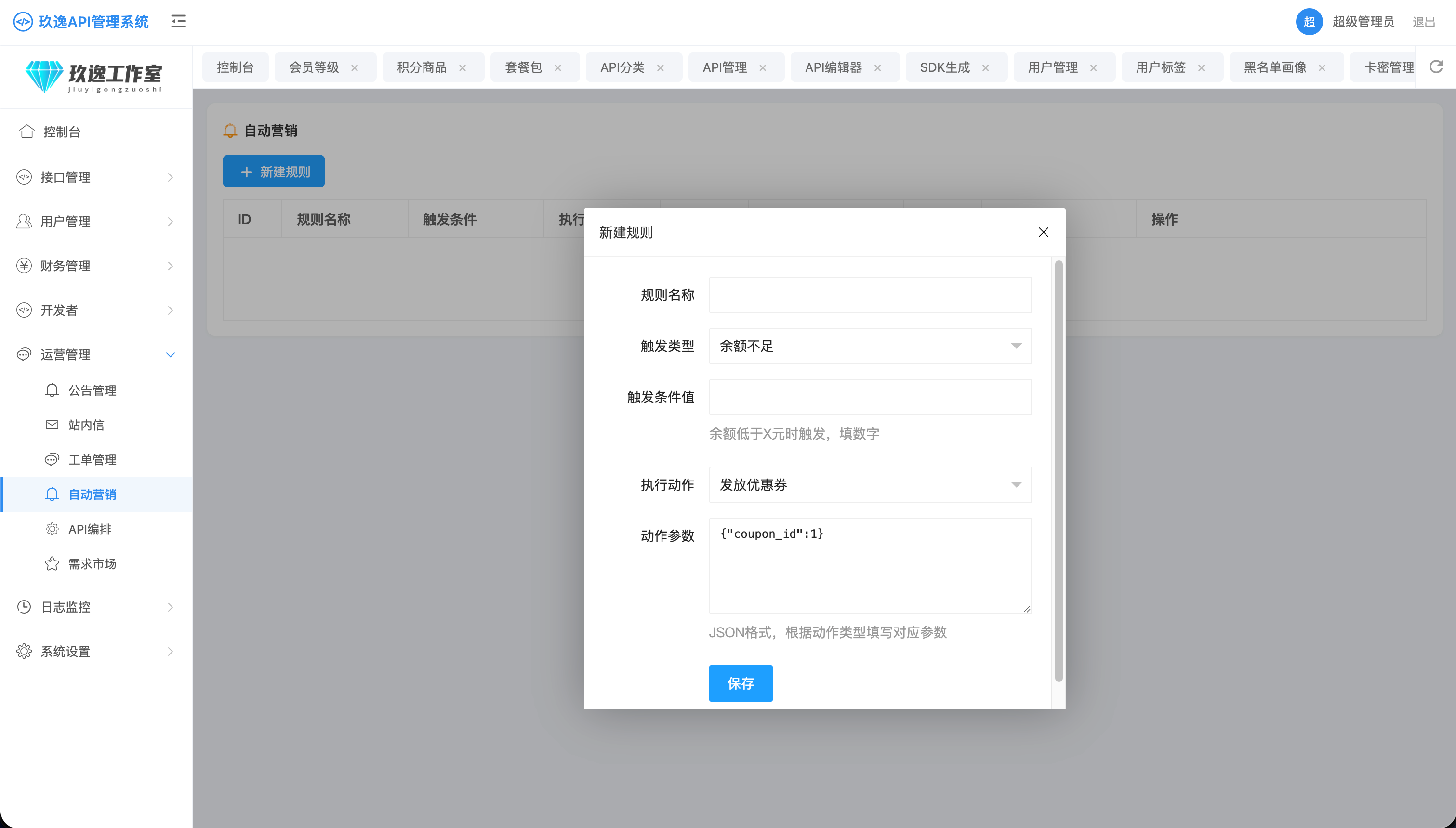Close the 积分商品 tab

(x=463, y=67)
